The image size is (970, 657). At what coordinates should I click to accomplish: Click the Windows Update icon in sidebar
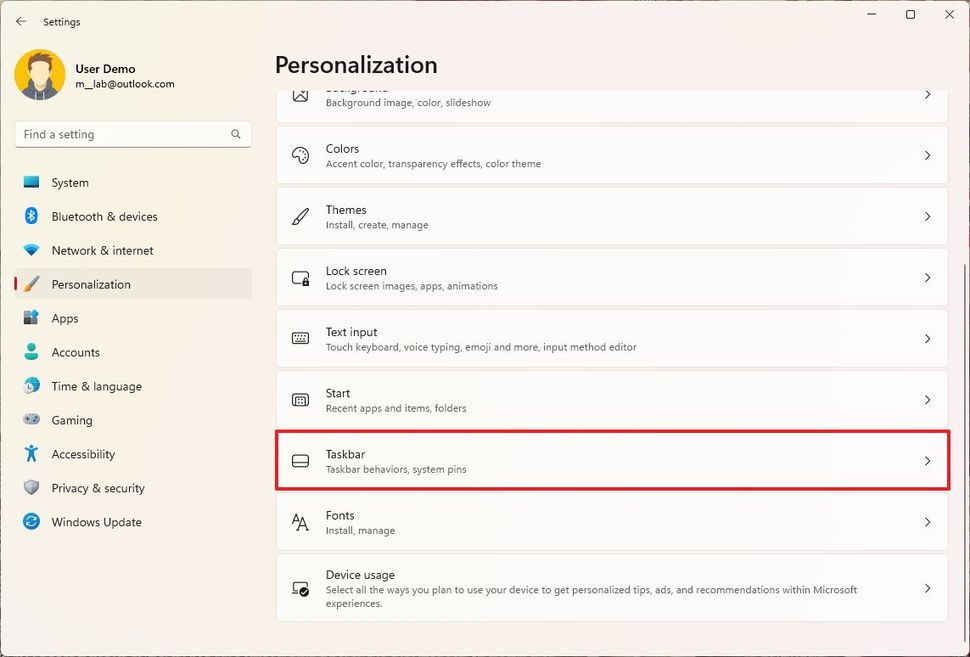31,522
